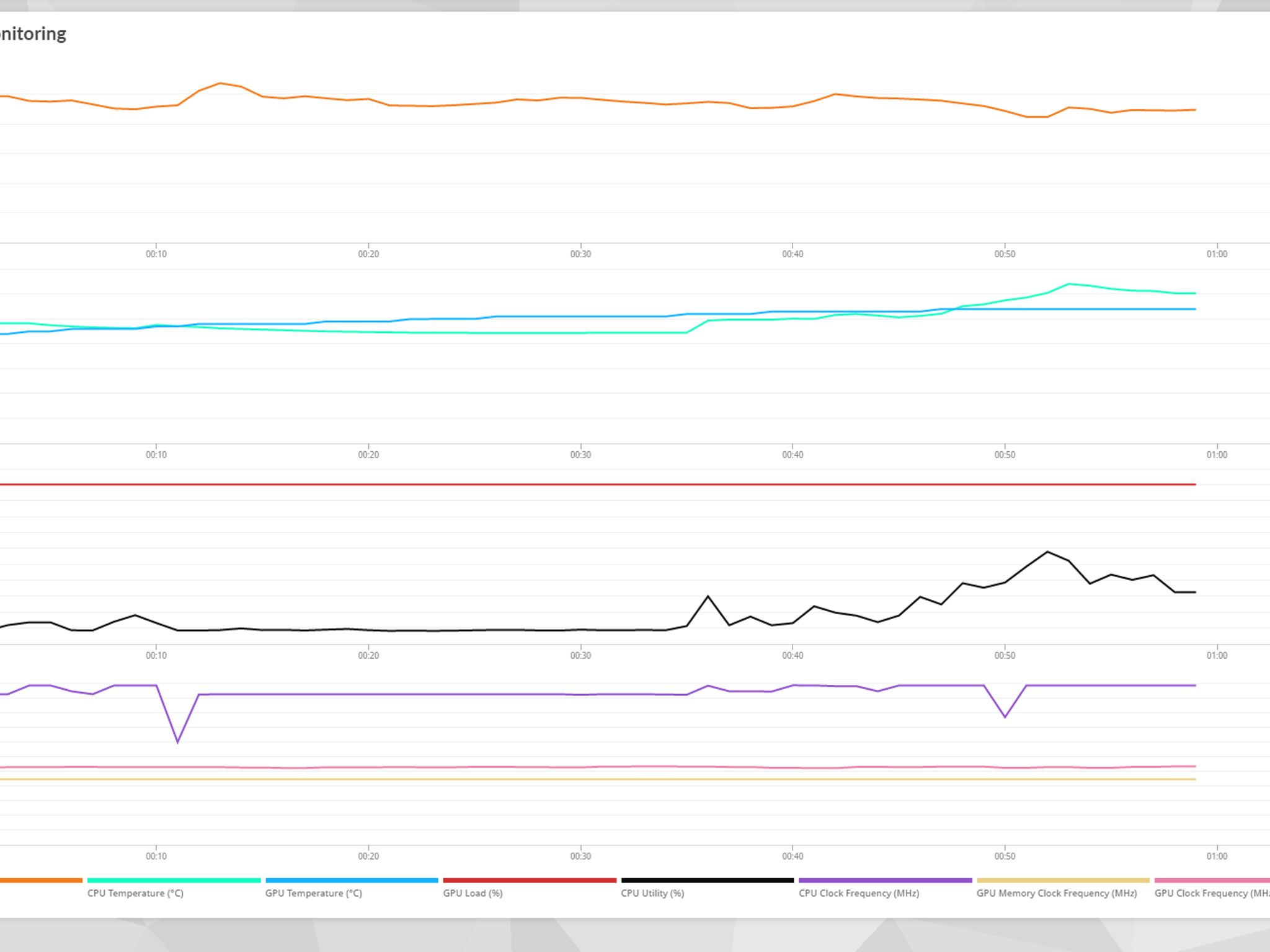Click 00:10 tick on the clock frequency chart

pyautogui.click(x=156, y=857)
